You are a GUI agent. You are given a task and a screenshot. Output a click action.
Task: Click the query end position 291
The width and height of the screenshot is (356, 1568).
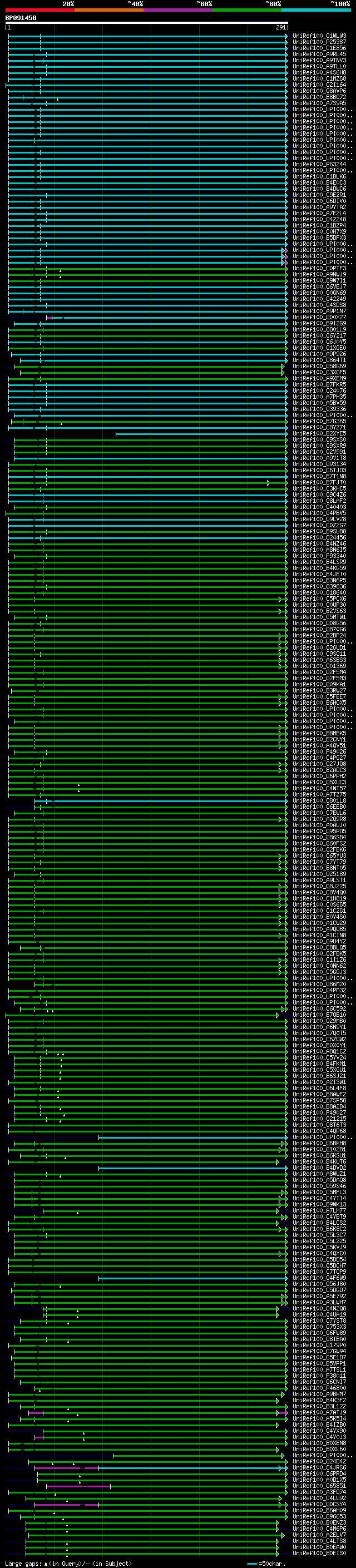click(280, 27)
